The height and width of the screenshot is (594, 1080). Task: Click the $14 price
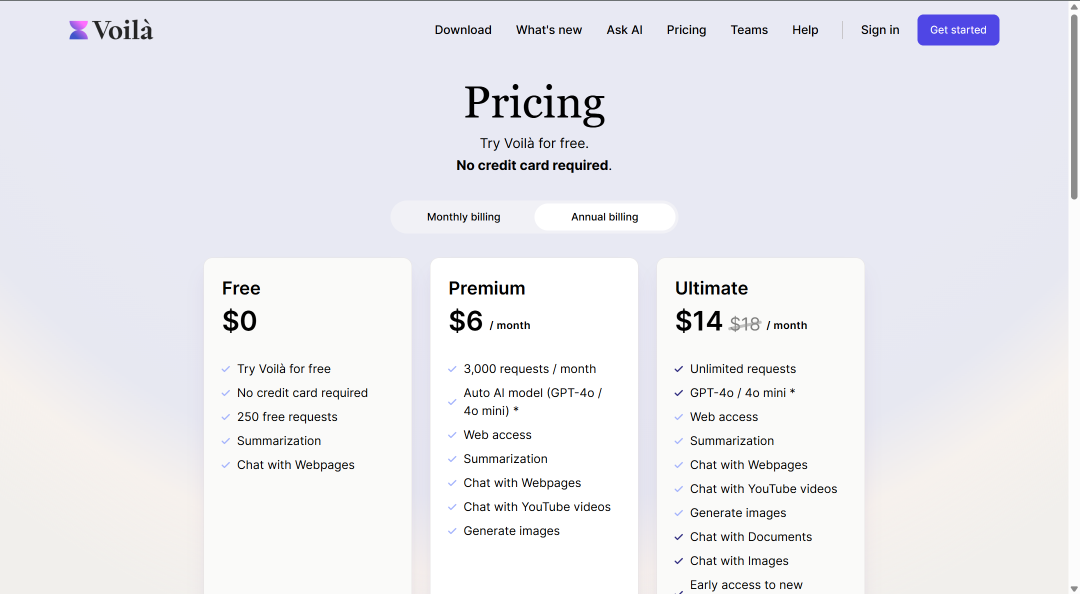coord(698,321)
